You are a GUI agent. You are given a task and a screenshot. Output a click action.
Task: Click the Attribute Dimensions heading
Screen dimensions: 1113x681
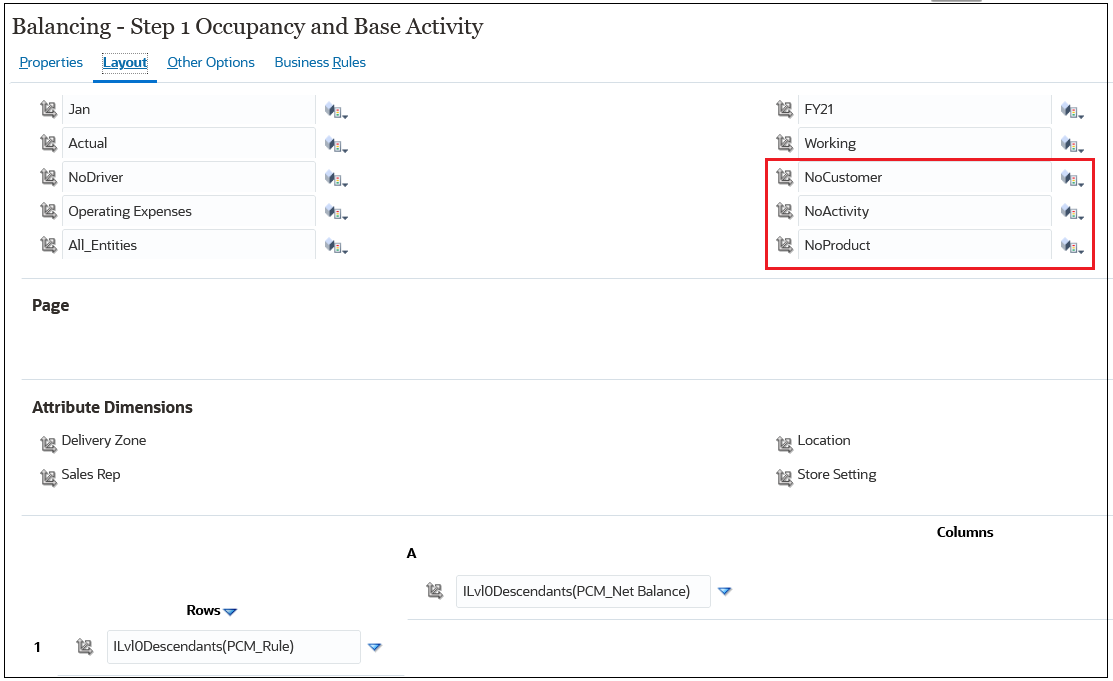(x=112, y=407)
